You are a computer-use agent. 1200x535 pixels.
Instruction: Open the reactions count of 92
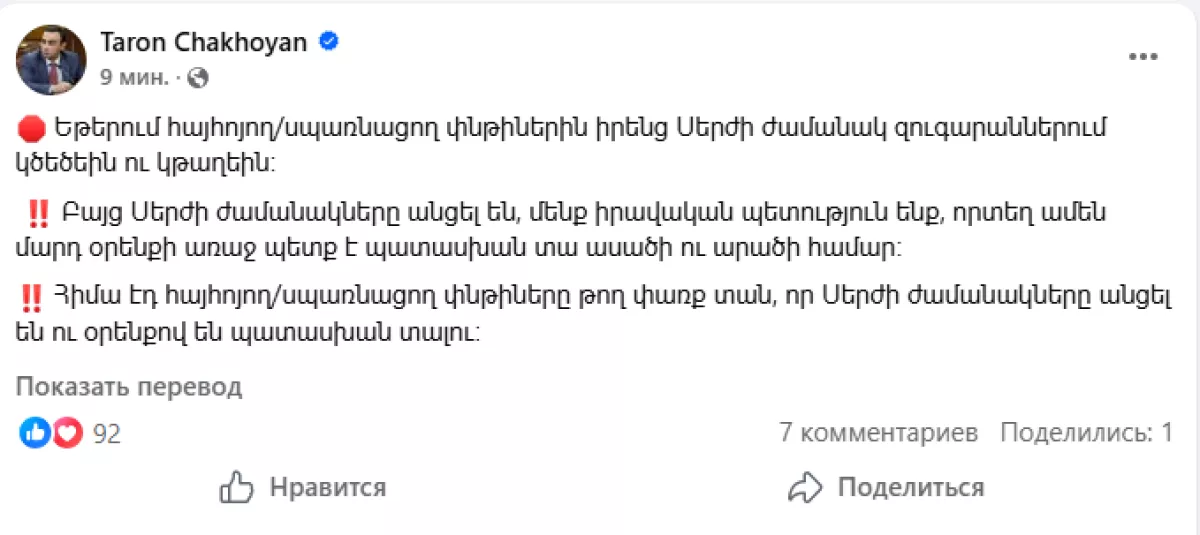click(106, 433)
